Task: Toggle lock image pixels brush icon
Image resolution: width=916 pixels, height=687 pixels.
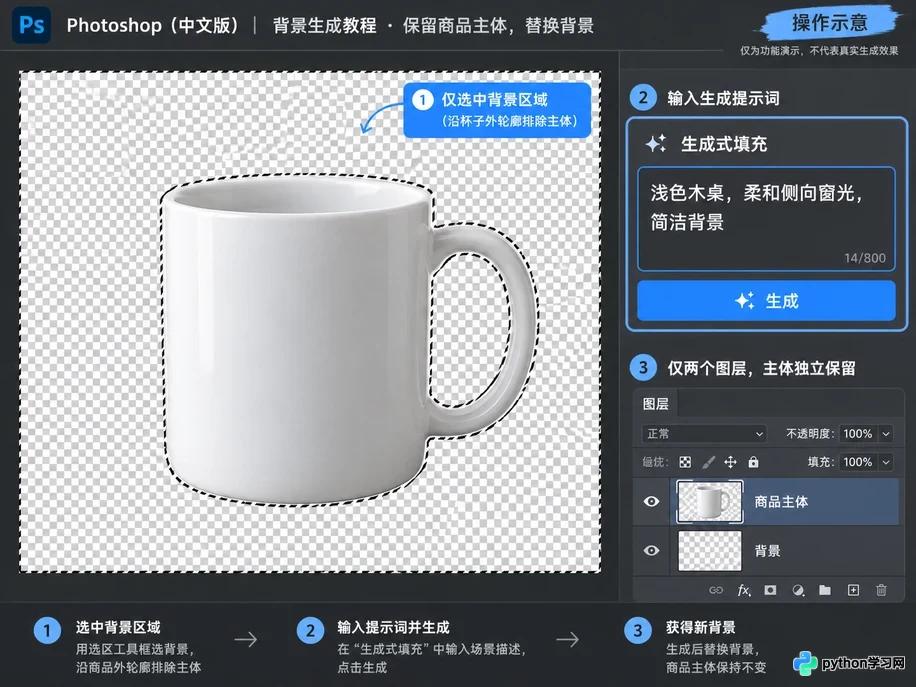Action: click(708, 462)
